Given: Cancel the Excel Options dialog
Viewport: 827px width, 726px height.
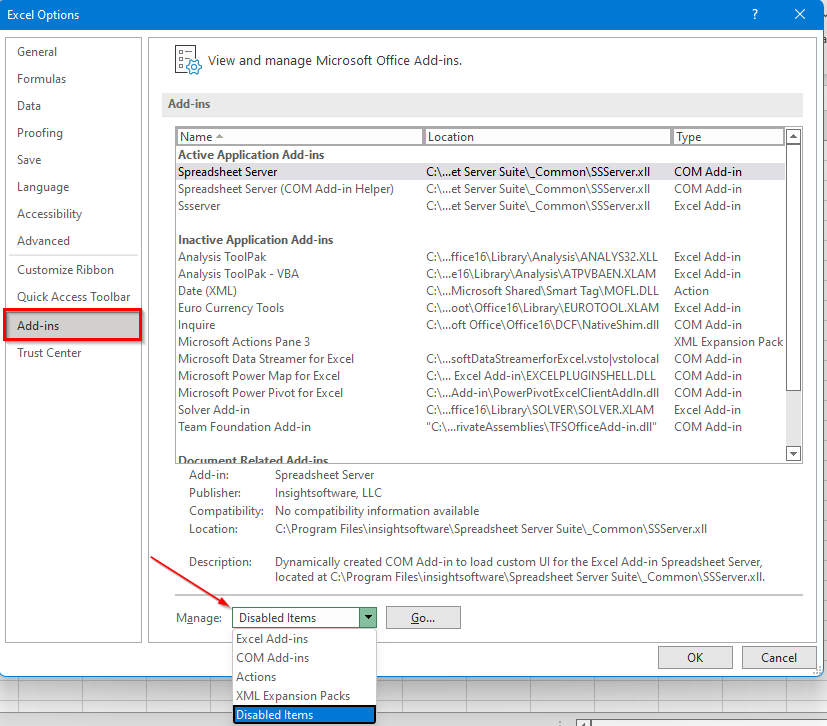Looking at the screenshot, I should tap(778, 657).
